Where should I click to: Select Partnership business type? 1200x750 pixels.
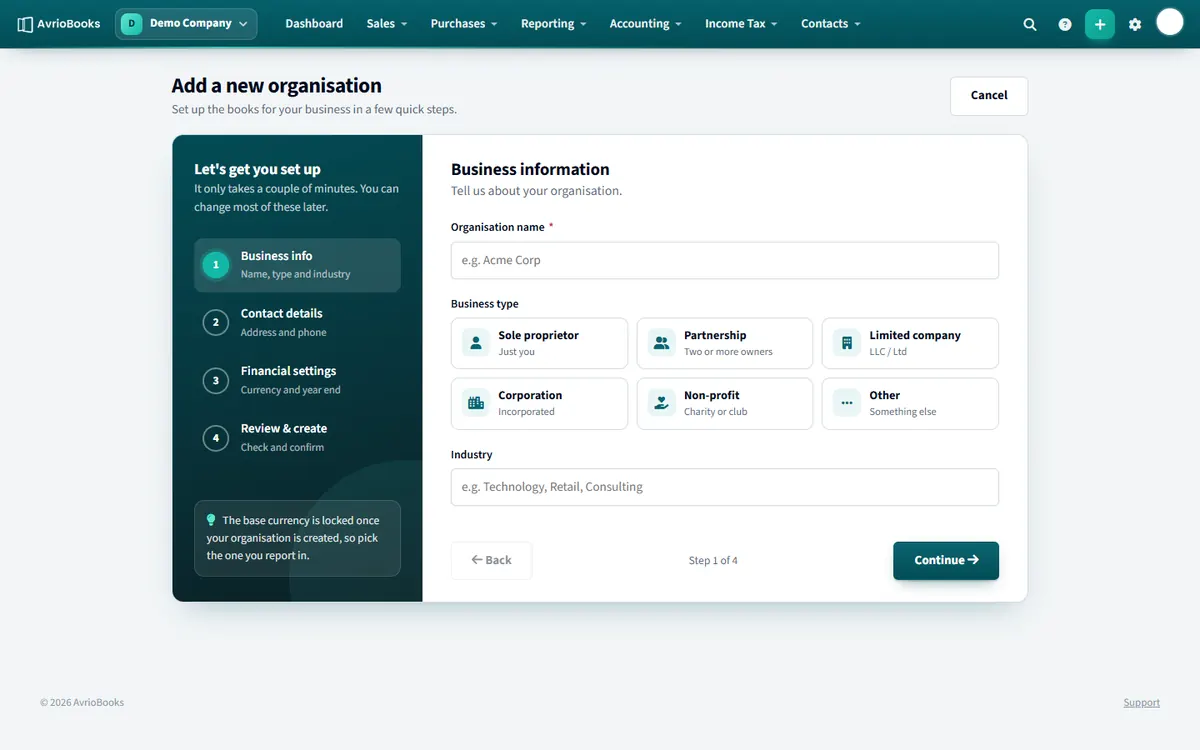(725, 343)
